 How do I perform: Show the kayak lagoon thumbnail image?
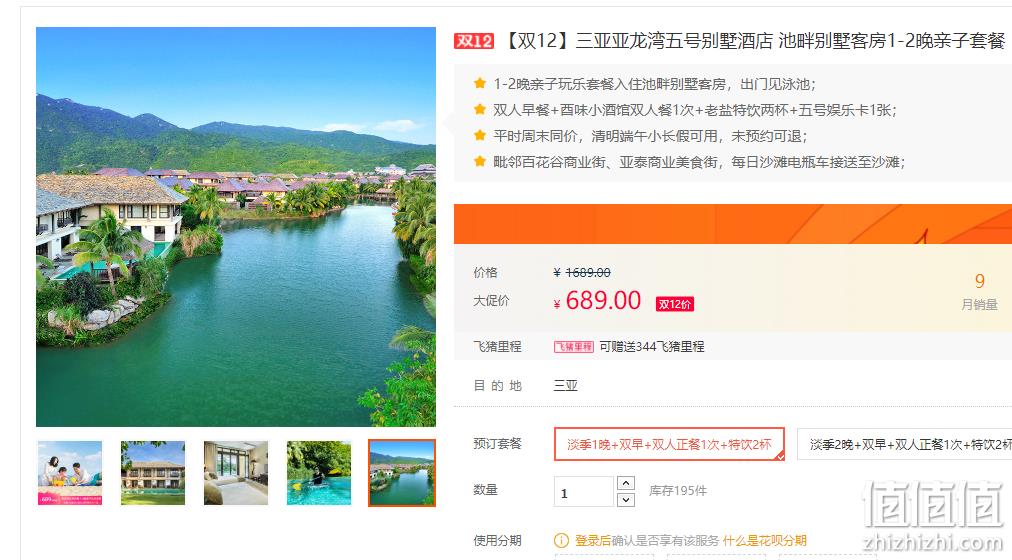[x=319, y=473]
